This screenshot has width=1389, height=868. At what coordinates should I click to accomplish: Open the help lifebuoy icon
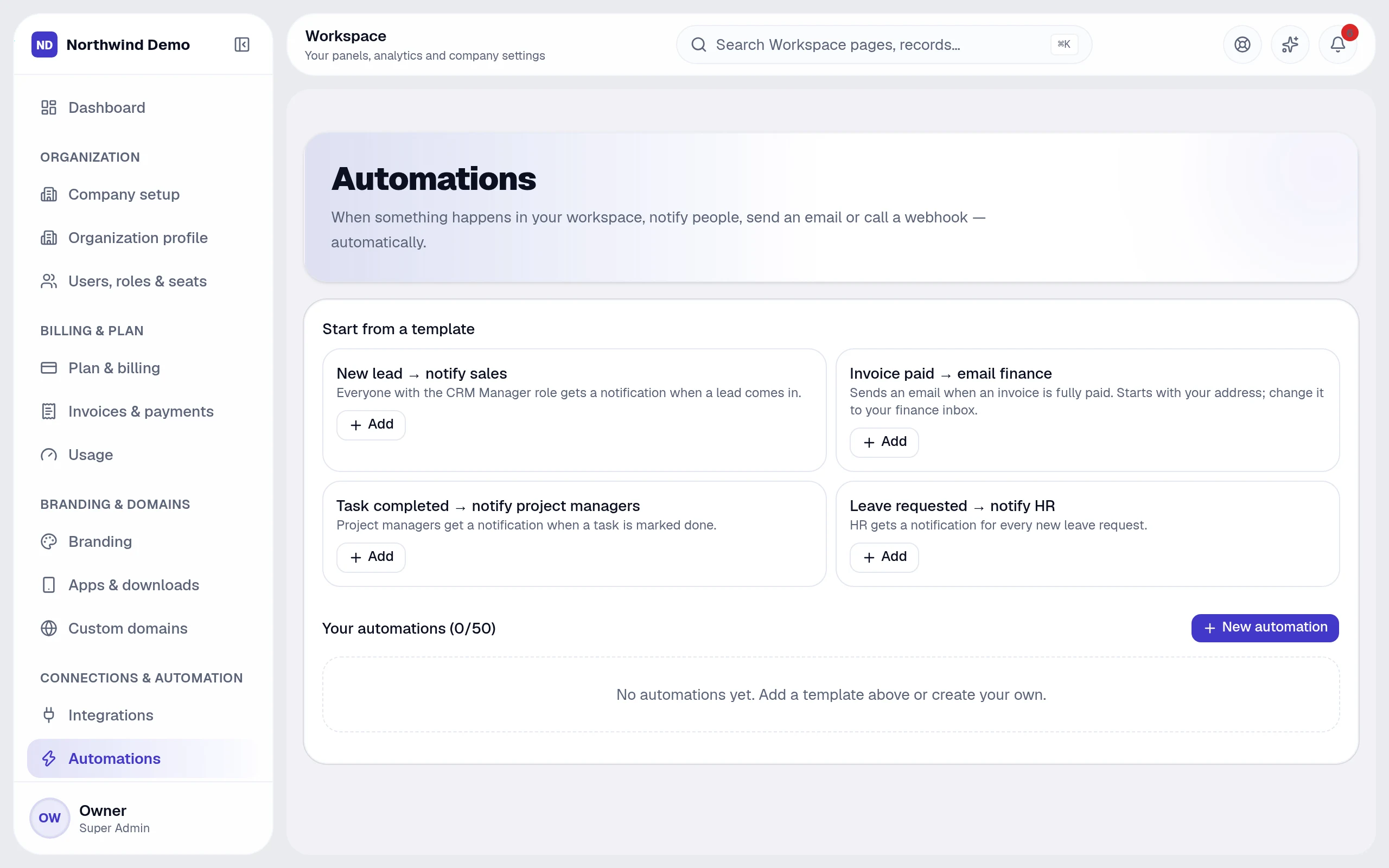tap(1242, 44)
